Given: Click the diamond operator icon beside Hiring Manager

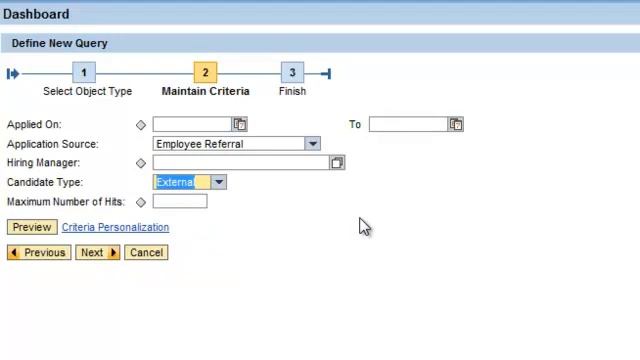Looking at the screenshot, I should 141,163.
